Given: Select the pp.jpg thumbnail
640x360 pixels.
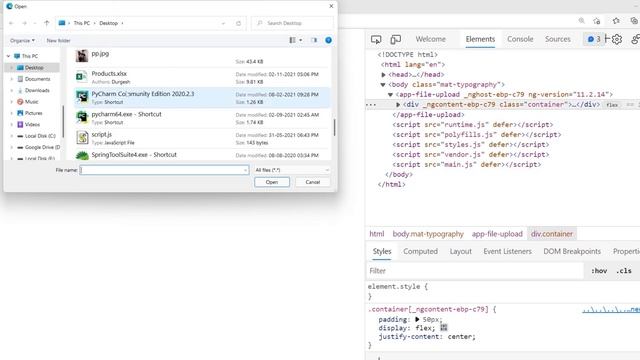Looking at the screenshot, I should pos(82,56).
